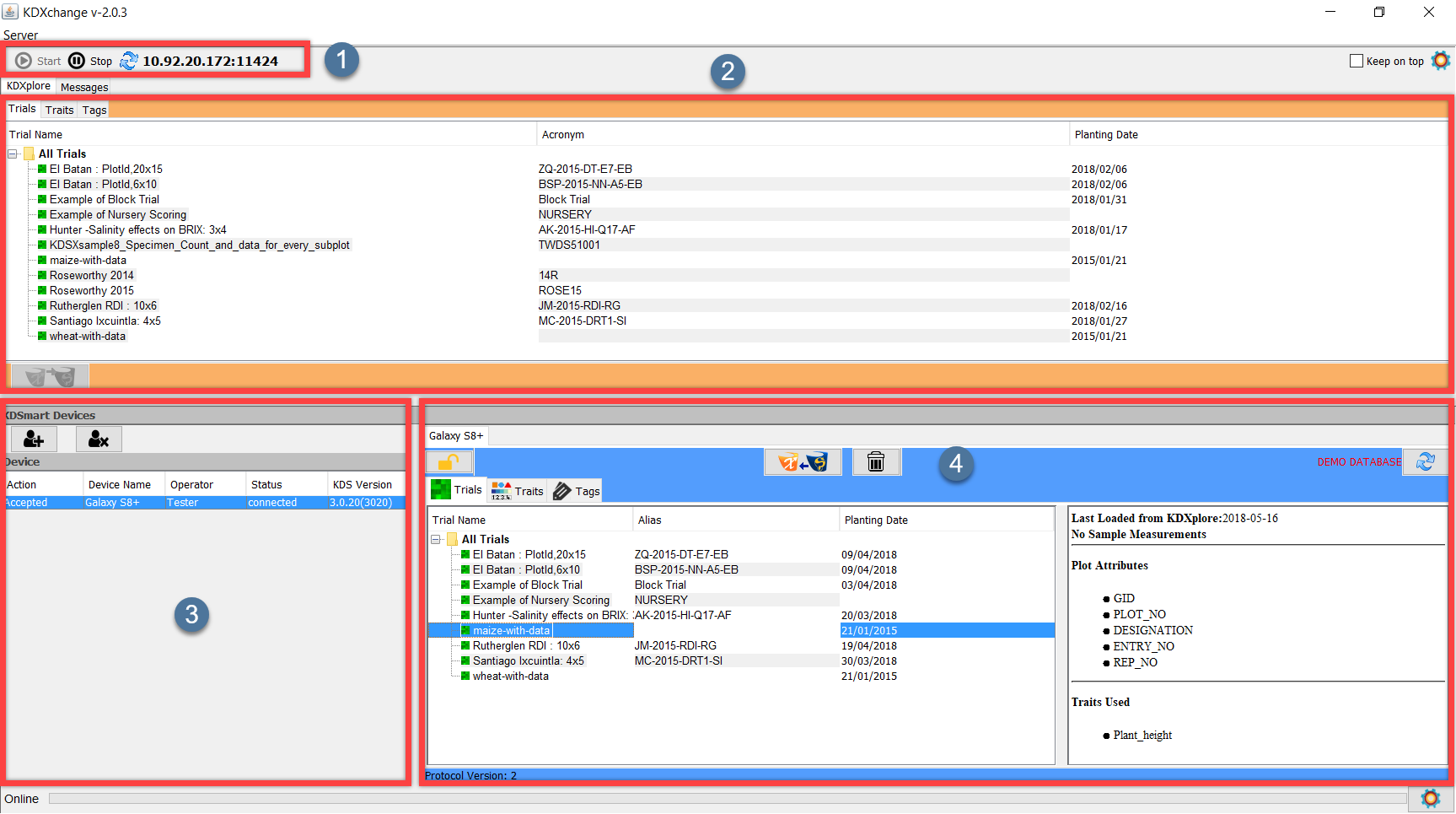Click the refresh icon beside DEMO DATABASE
1456x814 pixels.
coord(1425,462)
